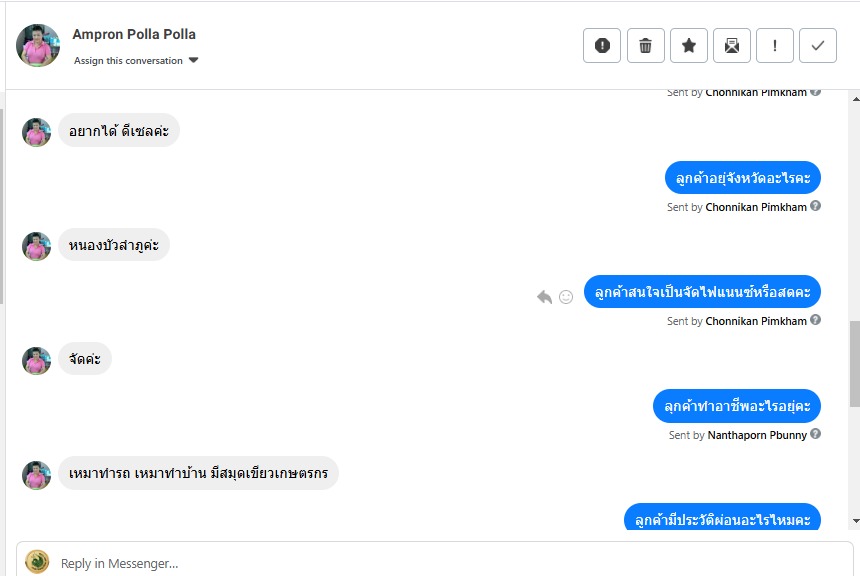Click page avatar beside reply box
This screenshot has width=860, height=576.
37,562
